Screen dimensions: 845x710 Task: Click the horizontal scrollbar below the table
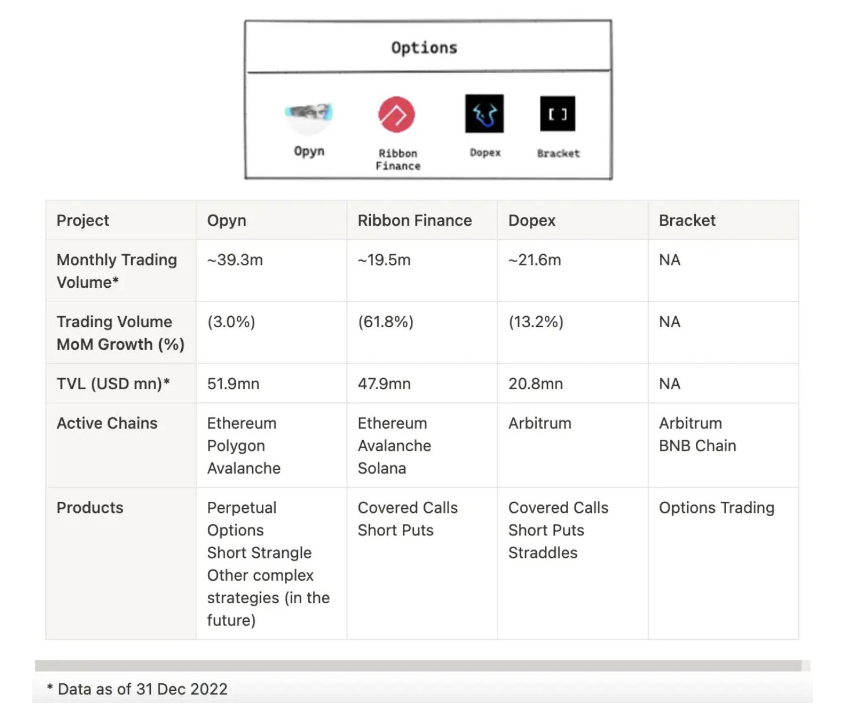point(418,666)
